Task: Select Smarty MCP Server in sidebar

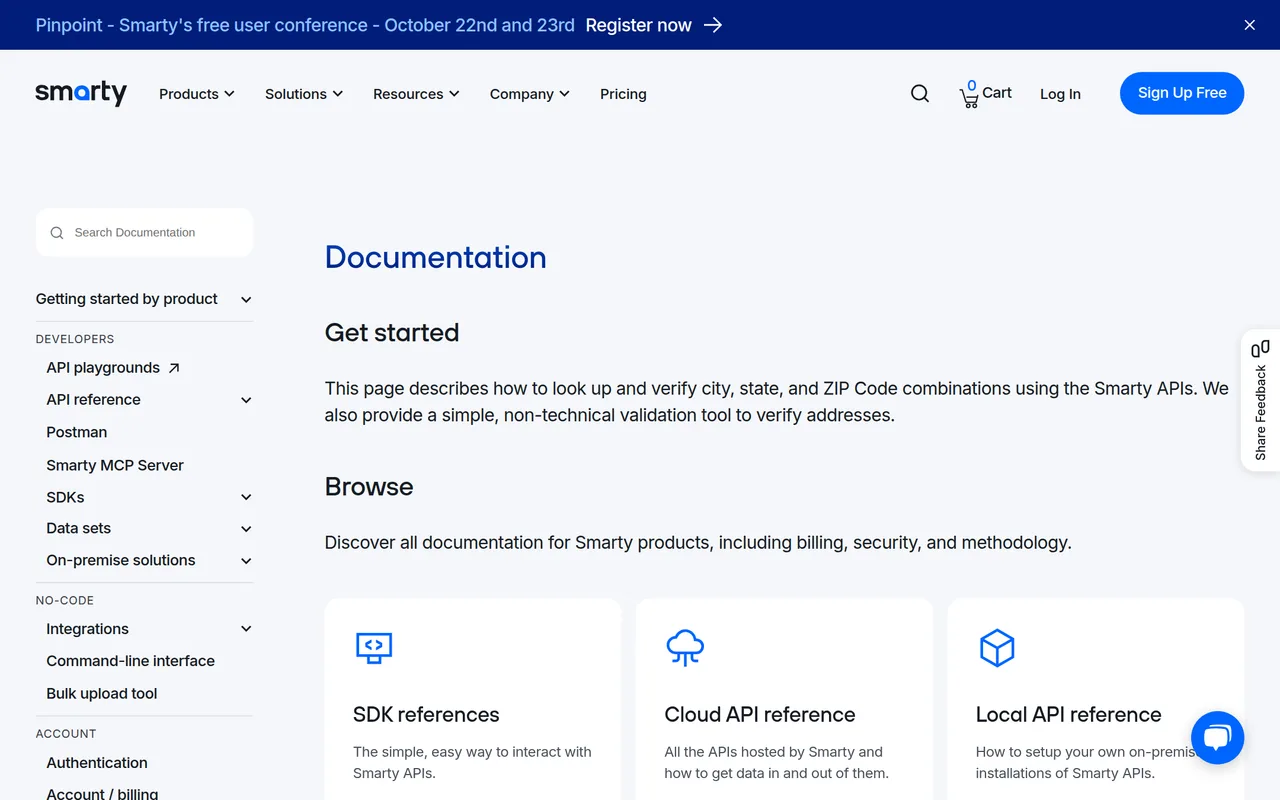Action: coord(115,465)
